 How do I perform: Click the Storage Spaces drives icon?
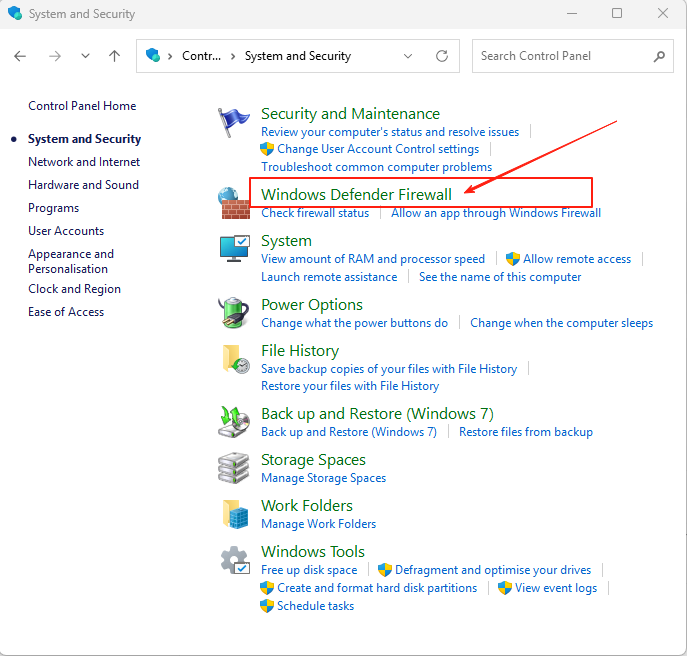(234, 468)
